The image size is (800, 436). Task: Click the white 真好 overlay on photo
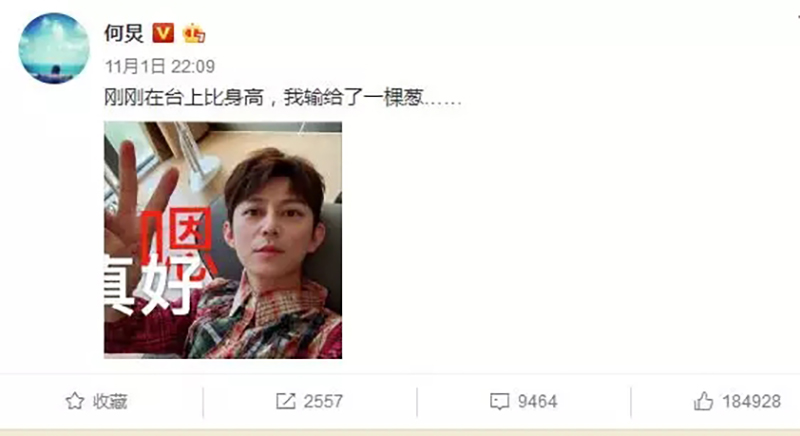click(x=153, y=285)
